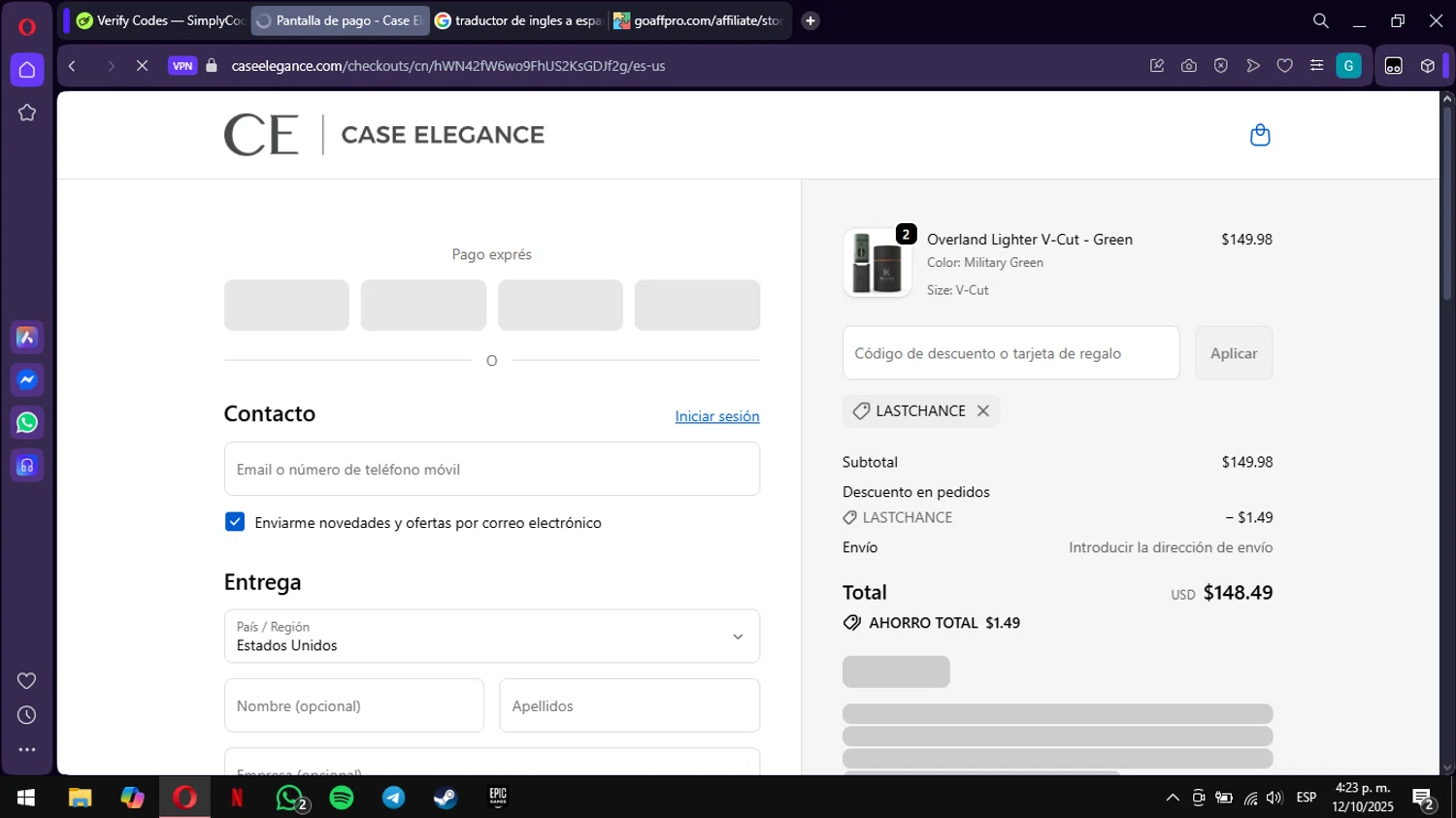Click Overland Lighter product thumbnail
The image size is (1456, 818).
click(x=877, y=263)
